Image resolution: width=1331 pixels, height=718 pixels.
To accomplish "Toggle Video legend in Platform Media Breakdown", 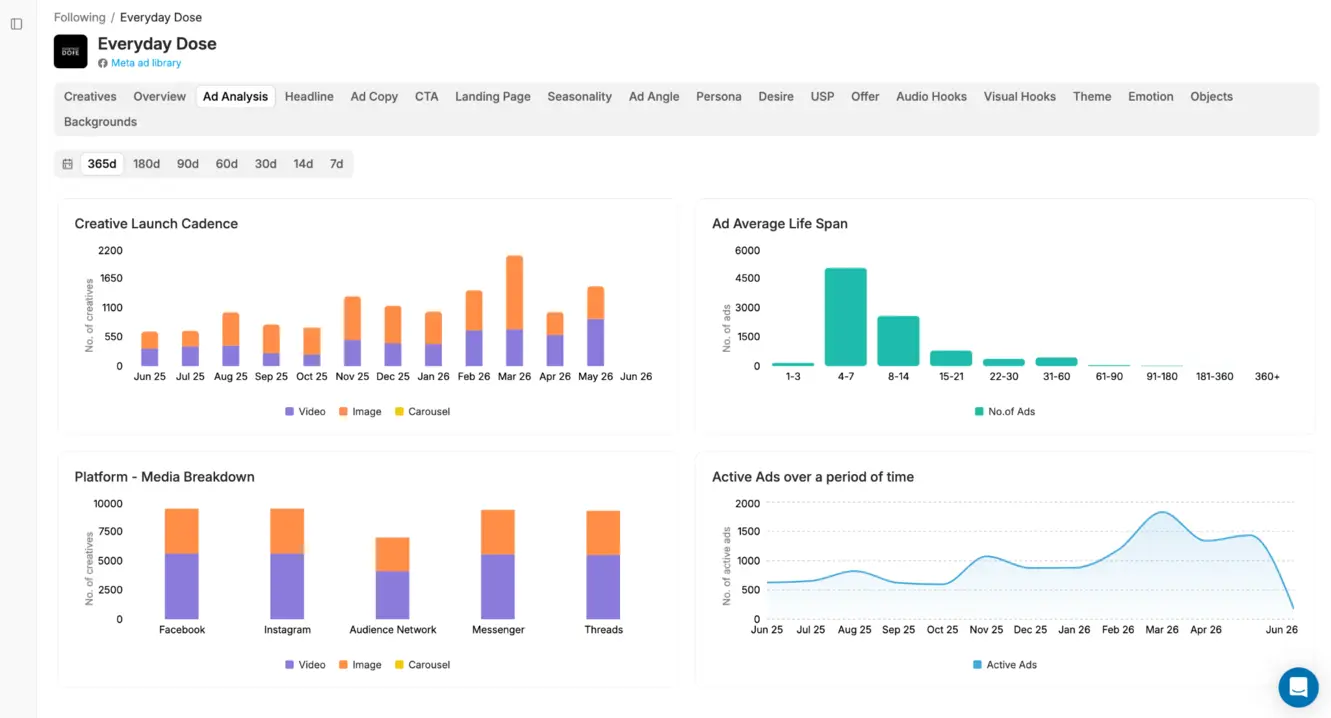I will (x=305, y=665).
